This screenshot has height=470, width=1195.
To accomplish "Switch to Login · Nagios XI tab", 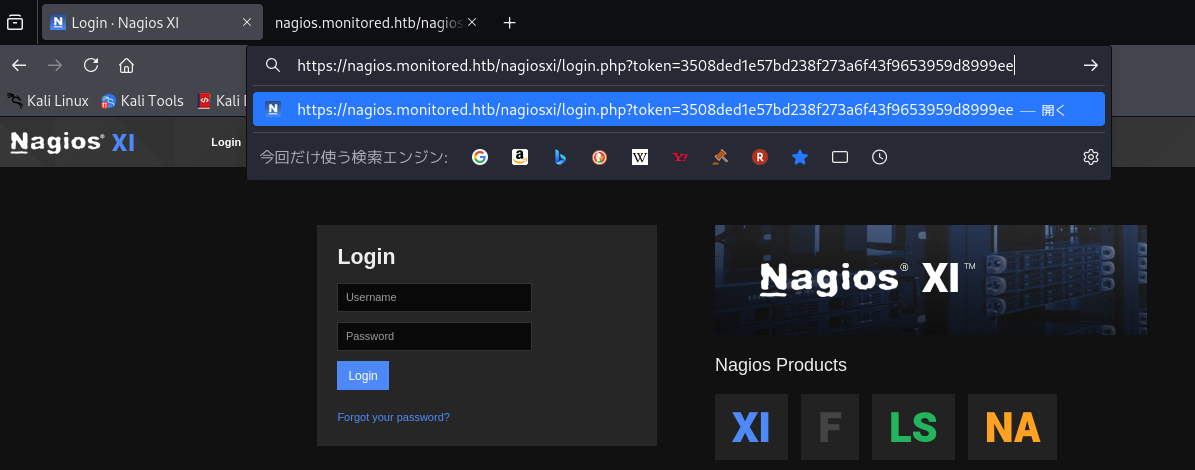I will pos(152,23).
